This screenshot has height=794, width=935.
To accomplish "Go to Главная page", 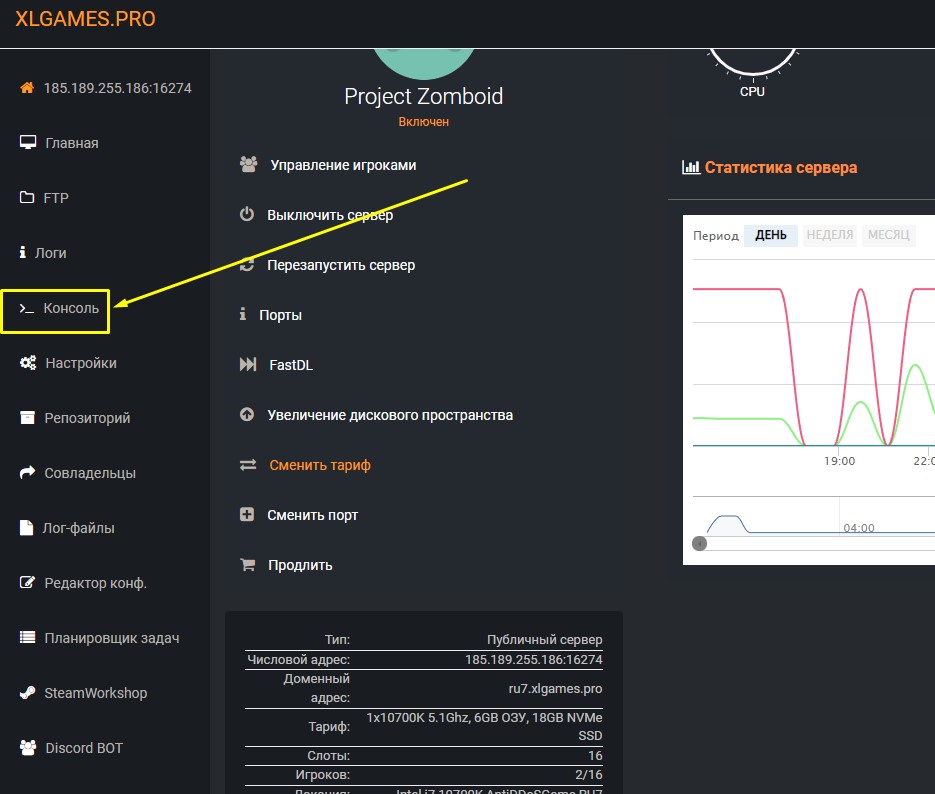I will pyautogui.click(x=72, y=143).
